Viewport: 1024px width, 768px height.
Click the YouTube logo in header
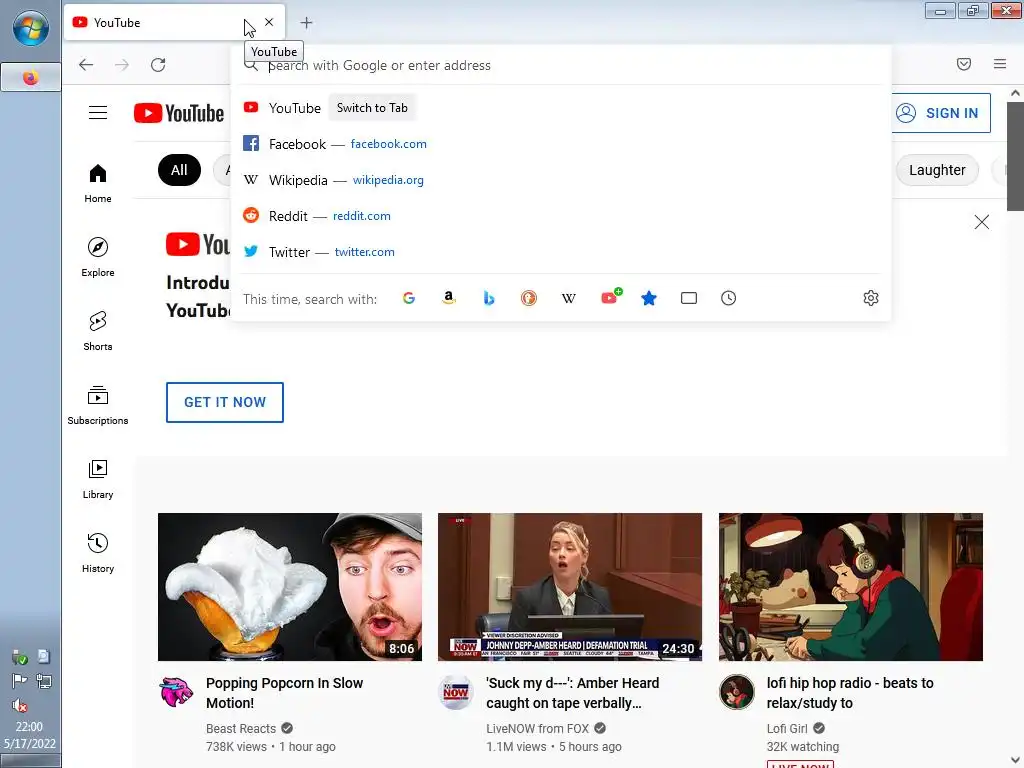pyautogui.click(x=179, y=113)
